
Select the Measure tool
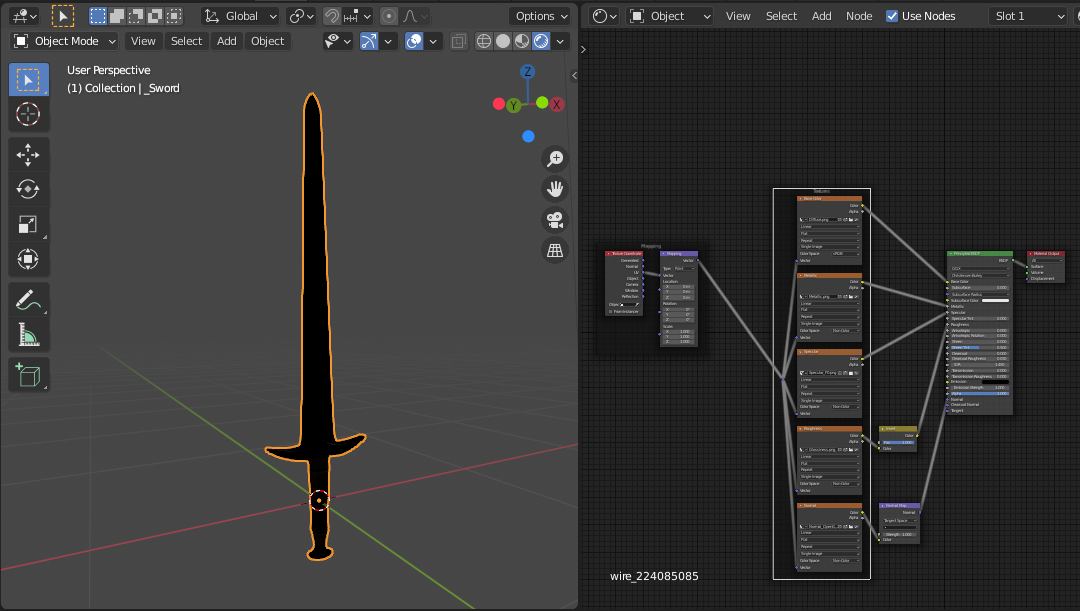pos(28,334)
